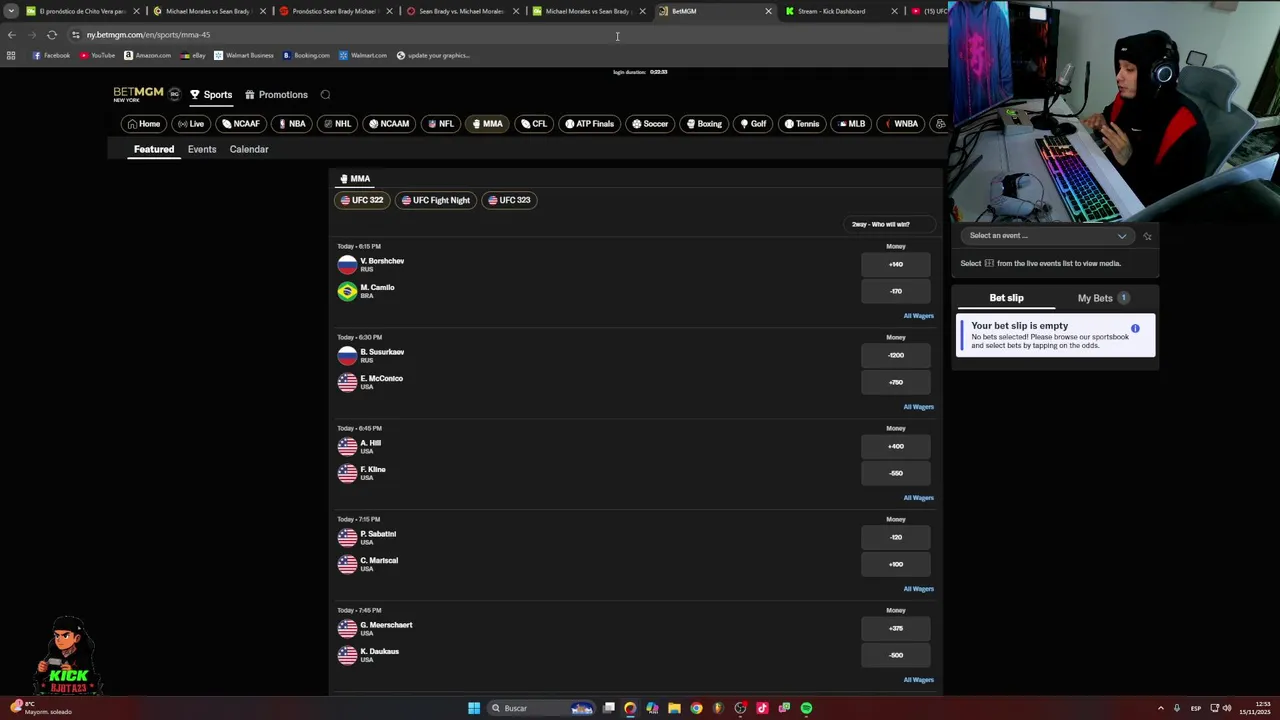The image size is (1280, 720).
Task: Select the NBA sport chip
Action: (x=291, y=124)
